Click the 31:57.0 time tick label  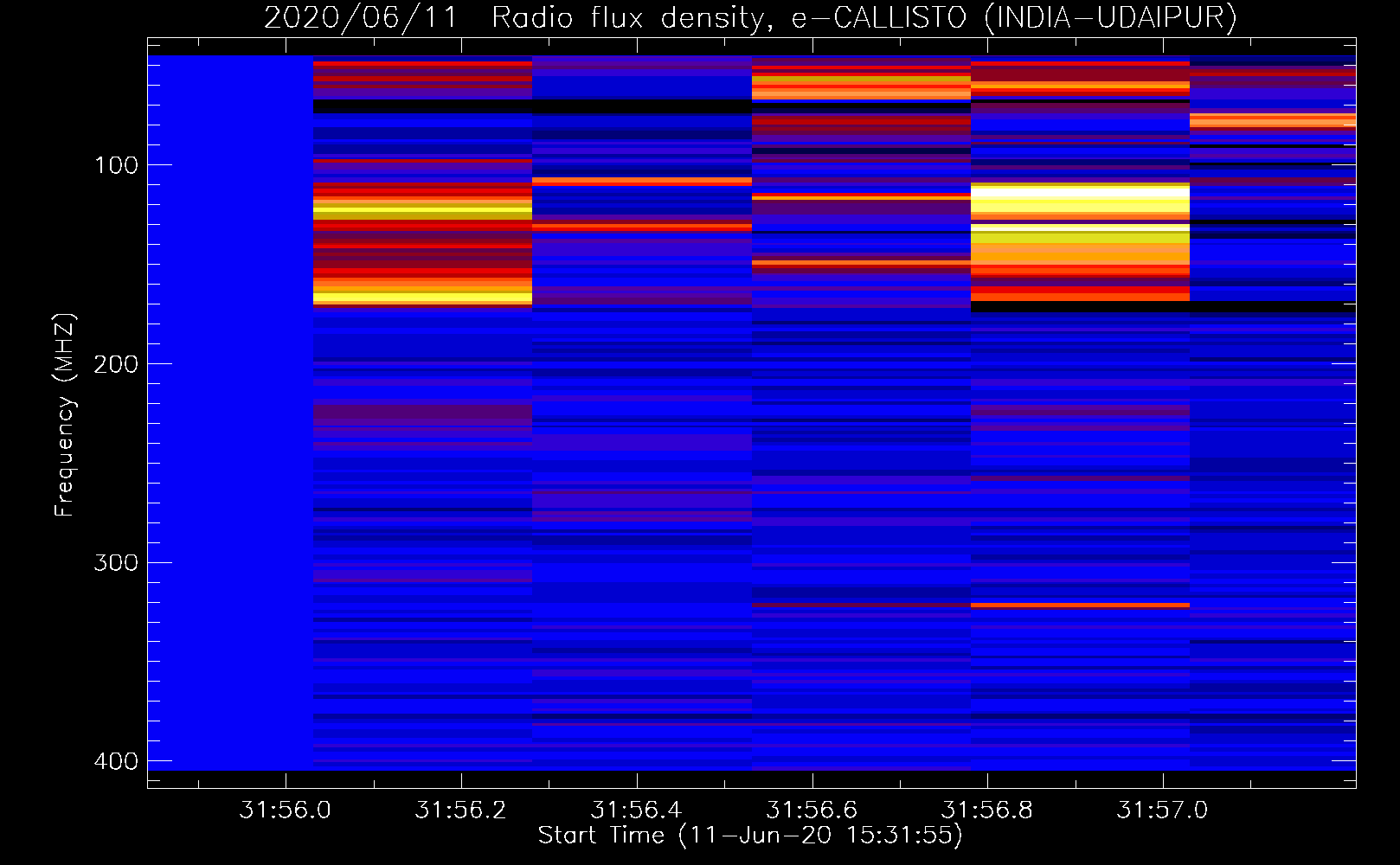1162,810
